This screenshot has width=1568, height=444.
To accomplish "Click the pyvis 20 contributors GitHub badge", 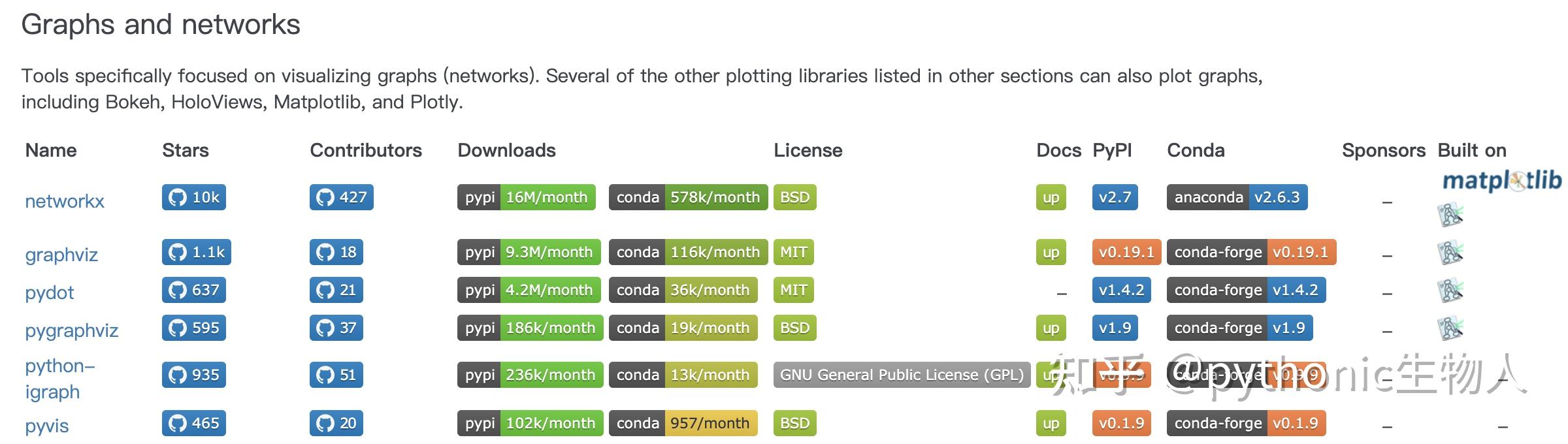I will [x=336, y=423].
